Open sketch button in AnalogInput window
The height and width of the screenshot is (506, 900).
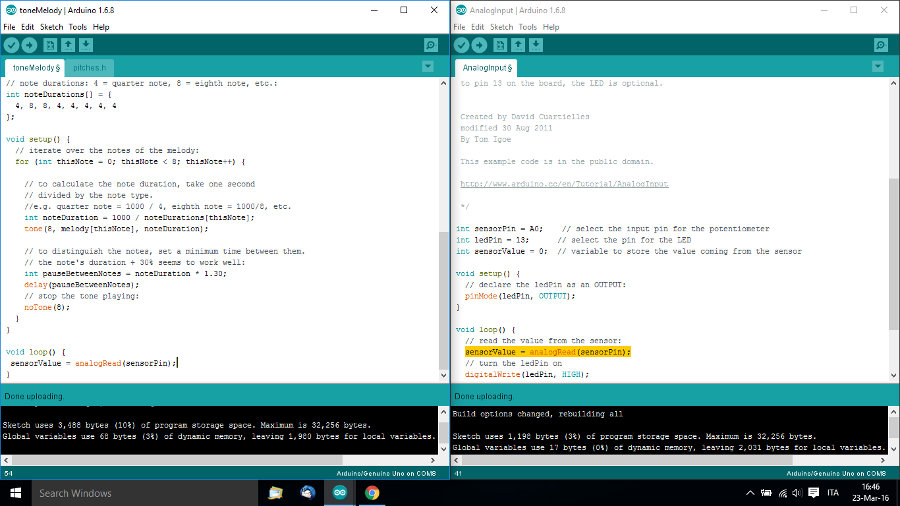[x=518, y=45]
